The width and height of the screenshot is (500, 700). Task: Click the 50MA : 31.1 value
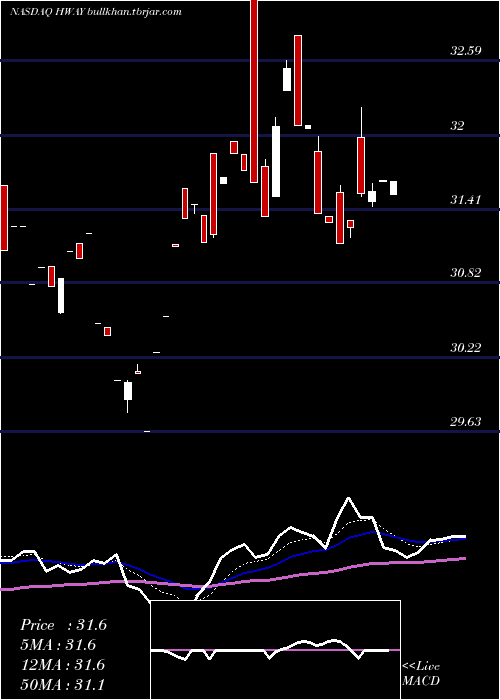63,684
